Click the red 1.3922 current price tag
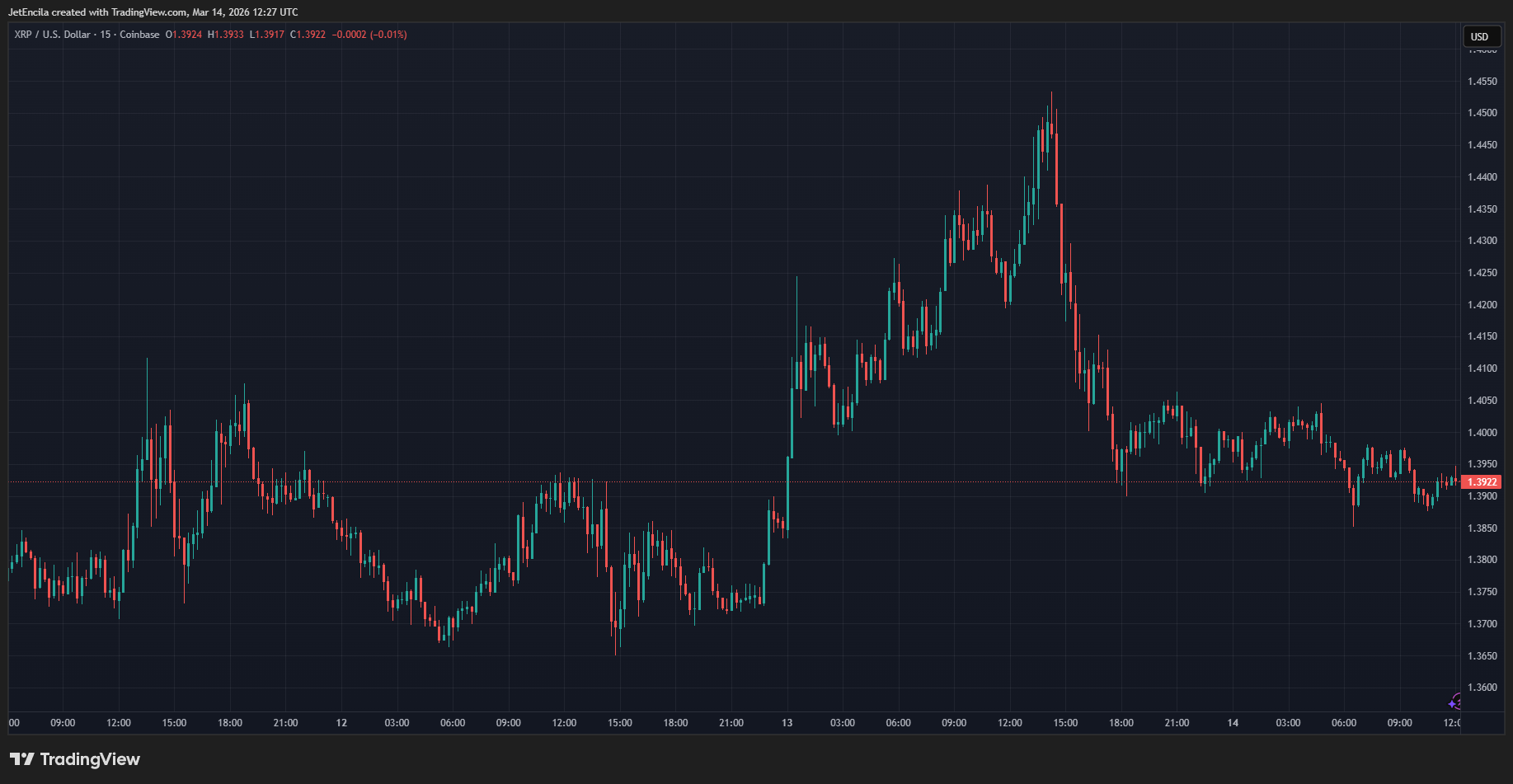The height and width of the screenshot is (784, 1513). (x=1482, y=482)
